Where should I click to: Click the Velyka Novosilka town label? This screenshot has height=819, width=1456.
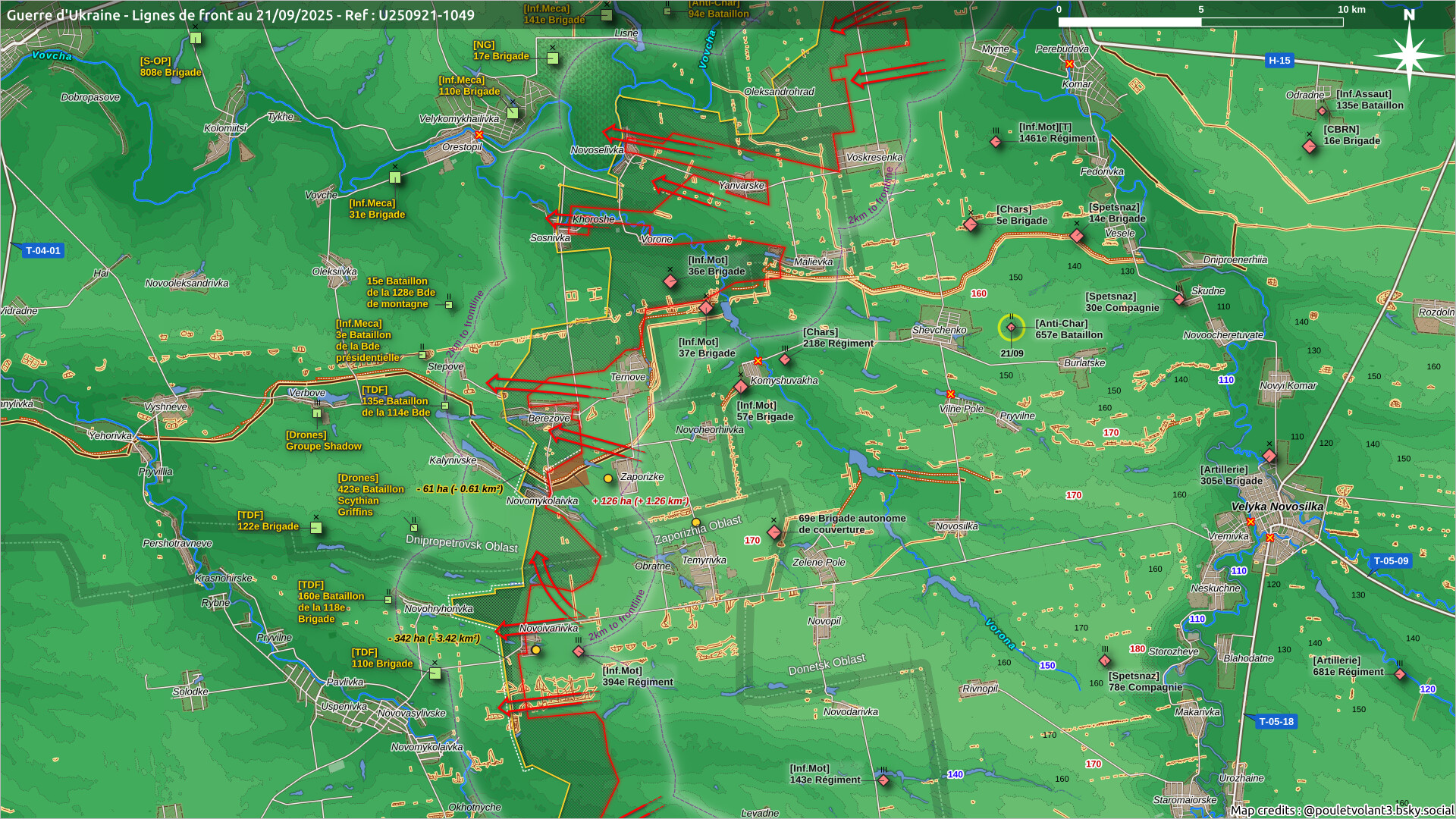tap(1277, 507)
